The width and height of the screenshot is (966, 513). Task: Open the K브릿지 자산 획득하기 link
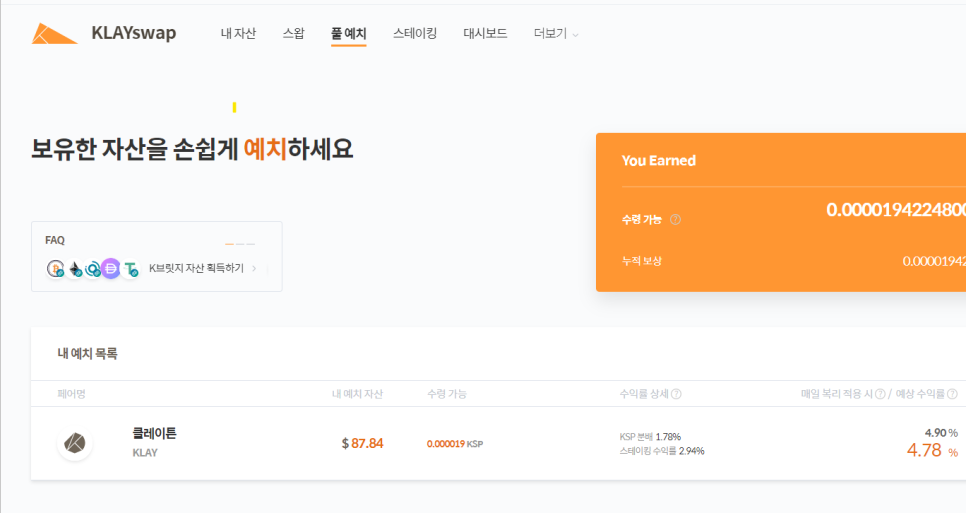click(197, 269)
